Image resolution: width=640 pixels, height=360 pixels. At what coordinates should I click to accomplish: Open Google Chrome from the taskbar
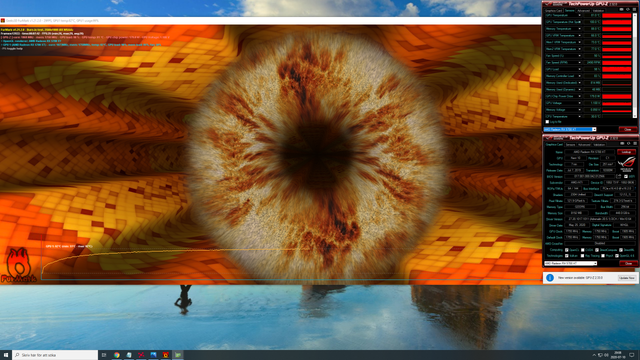(117, 355)
